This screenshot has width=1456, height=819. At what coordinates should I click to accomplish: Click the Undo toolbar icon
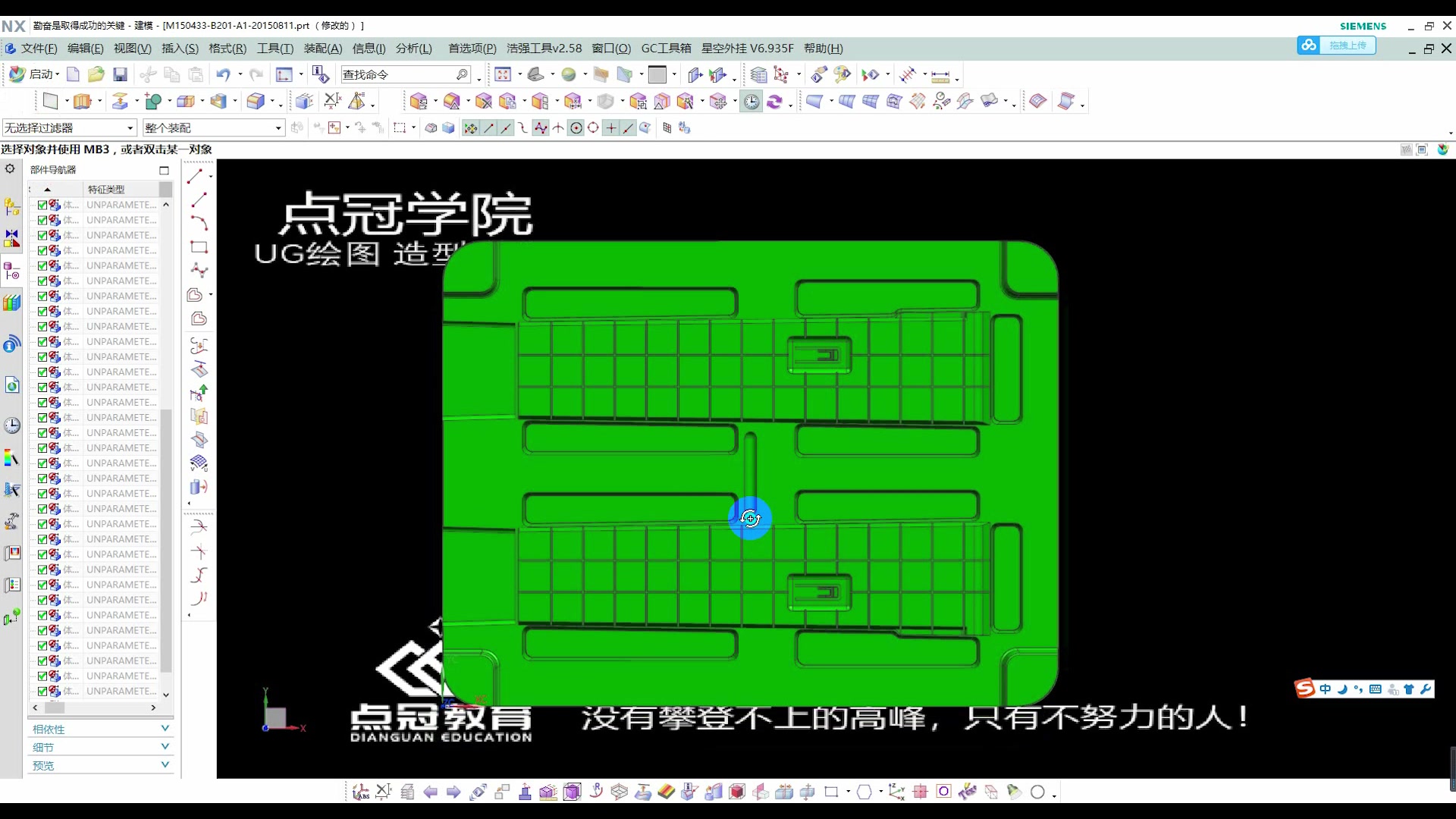[222, 74]
